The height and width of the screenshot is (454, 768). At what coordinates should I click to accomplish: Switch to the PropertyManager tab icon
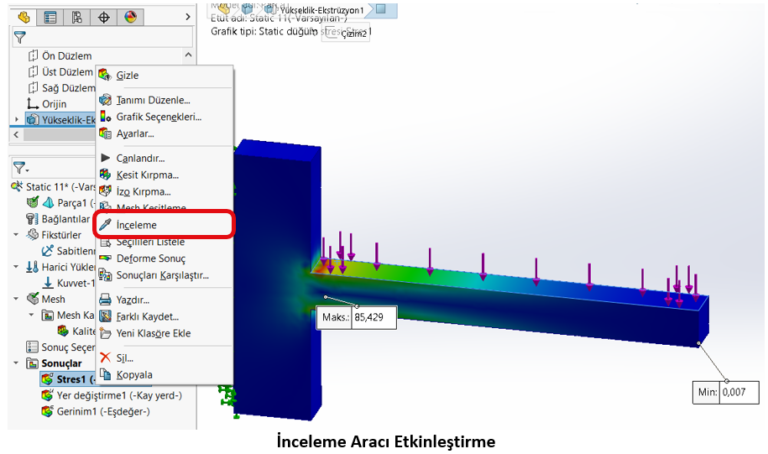coord(50,17)
